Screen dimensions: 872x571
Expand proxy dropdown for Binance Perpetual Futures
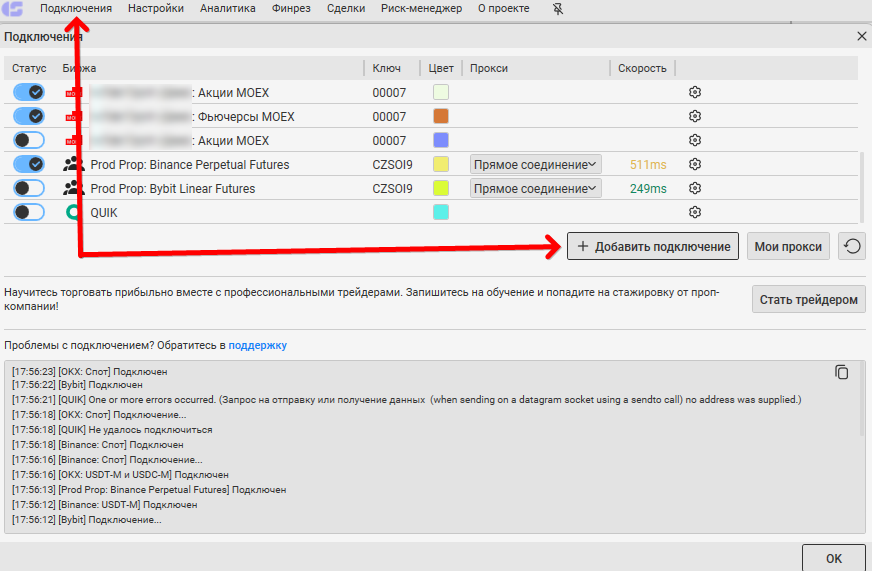(536, 164)
